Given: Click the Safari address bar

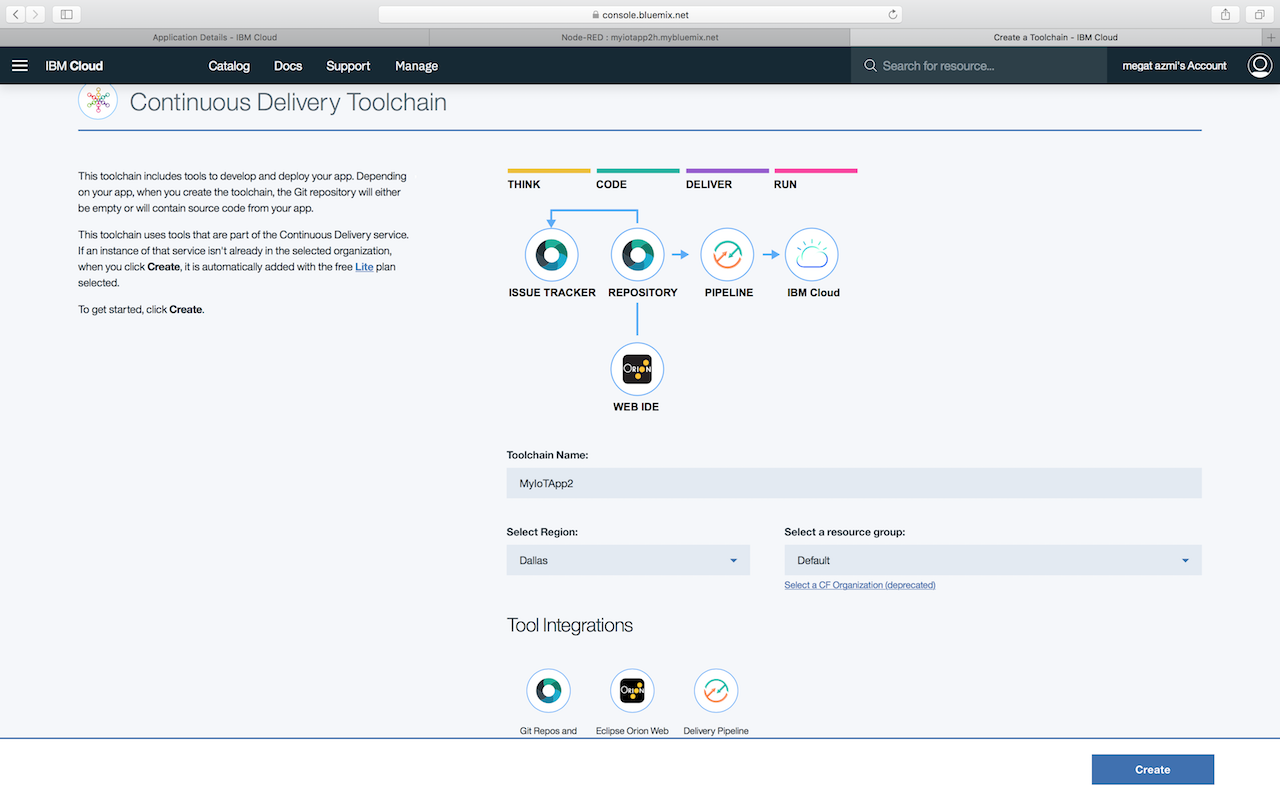Looking at the screenshot, I should tap(640, 15).
